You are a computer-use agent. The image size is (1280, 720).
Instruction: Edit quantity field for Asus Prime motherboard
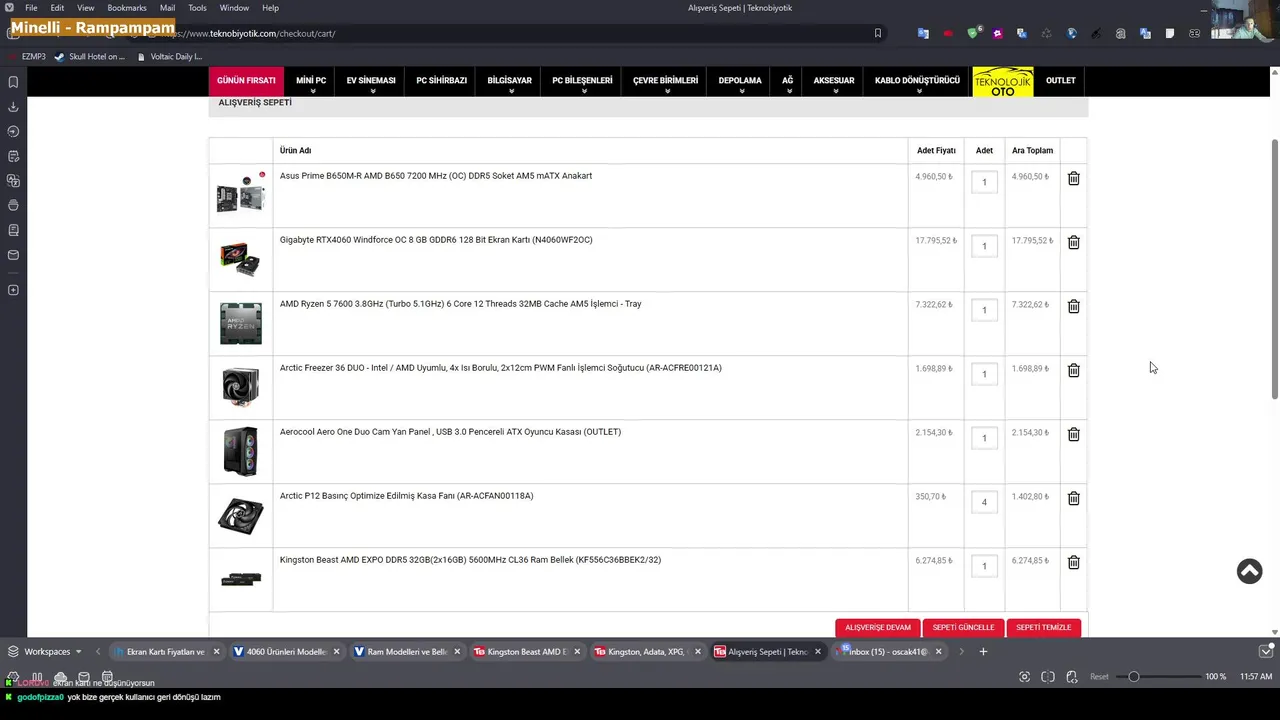[984, 182]
